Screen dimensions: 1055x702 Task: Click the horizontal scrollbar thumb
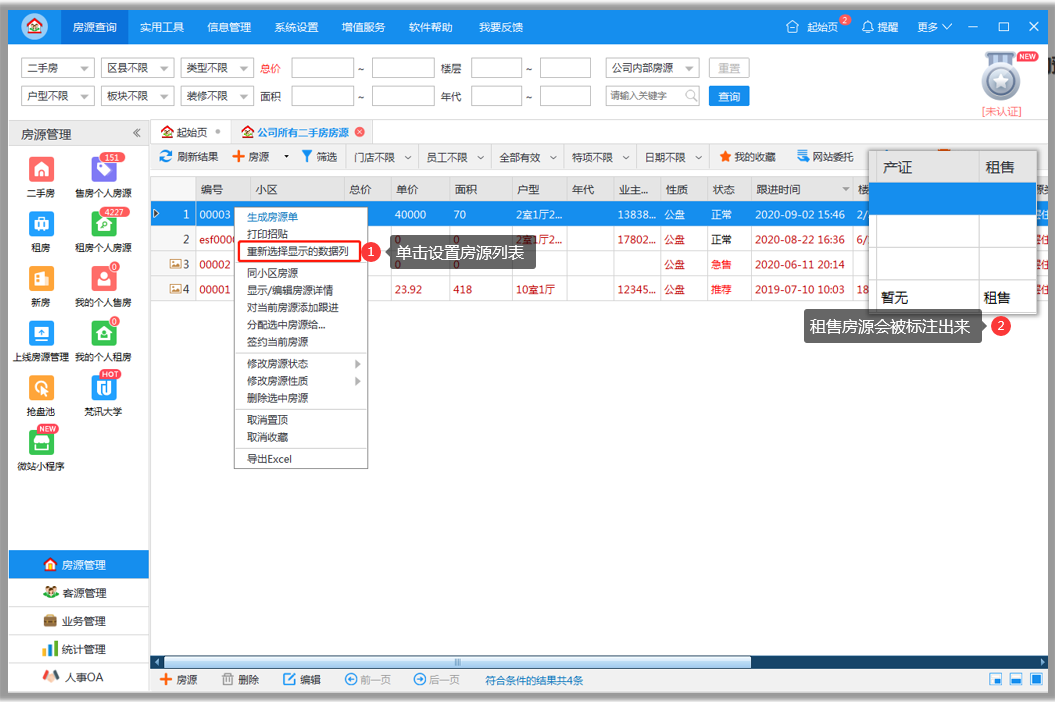click(458, 662)
